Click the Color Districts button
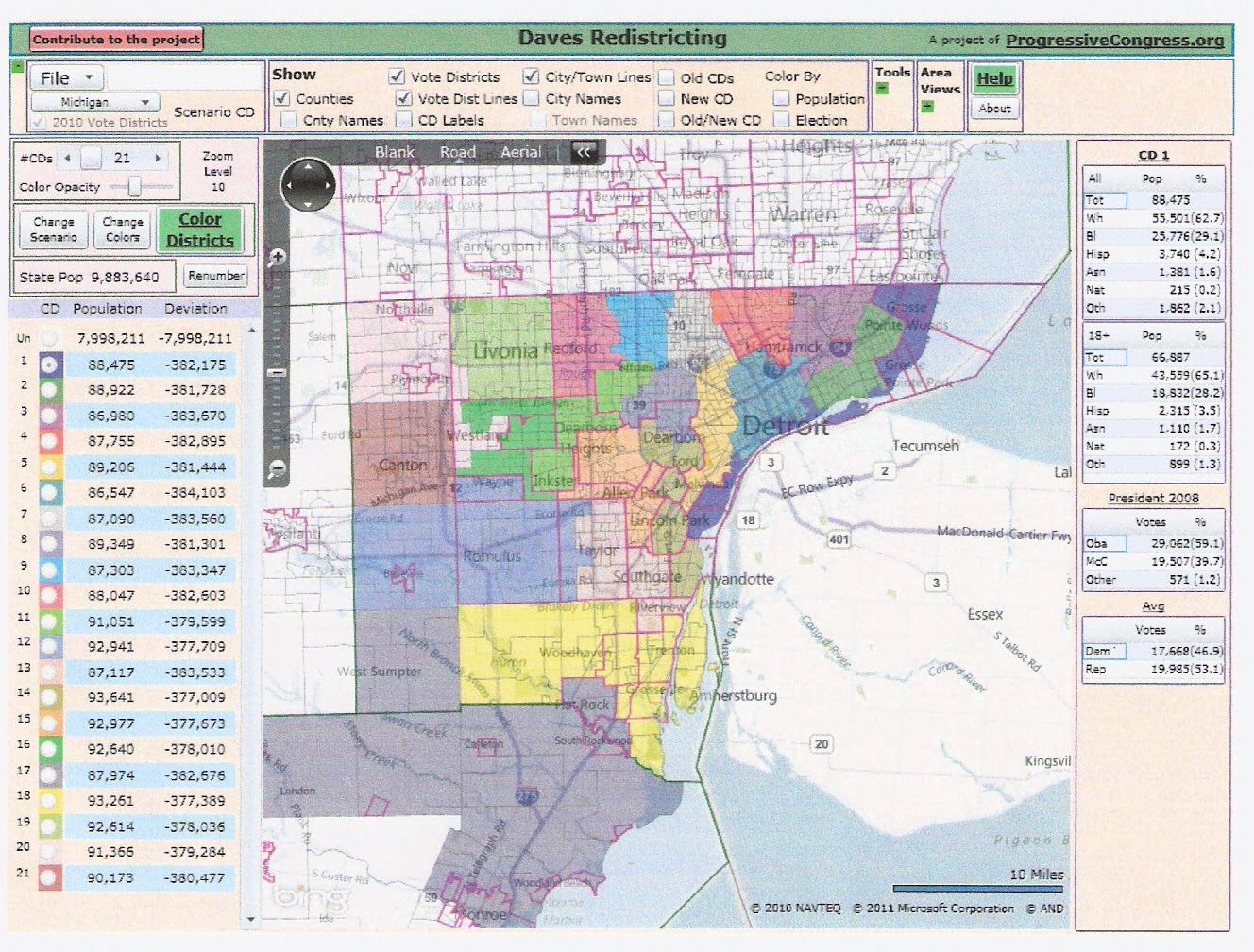This screenshot has height=952, width=1254. (199, 229)
